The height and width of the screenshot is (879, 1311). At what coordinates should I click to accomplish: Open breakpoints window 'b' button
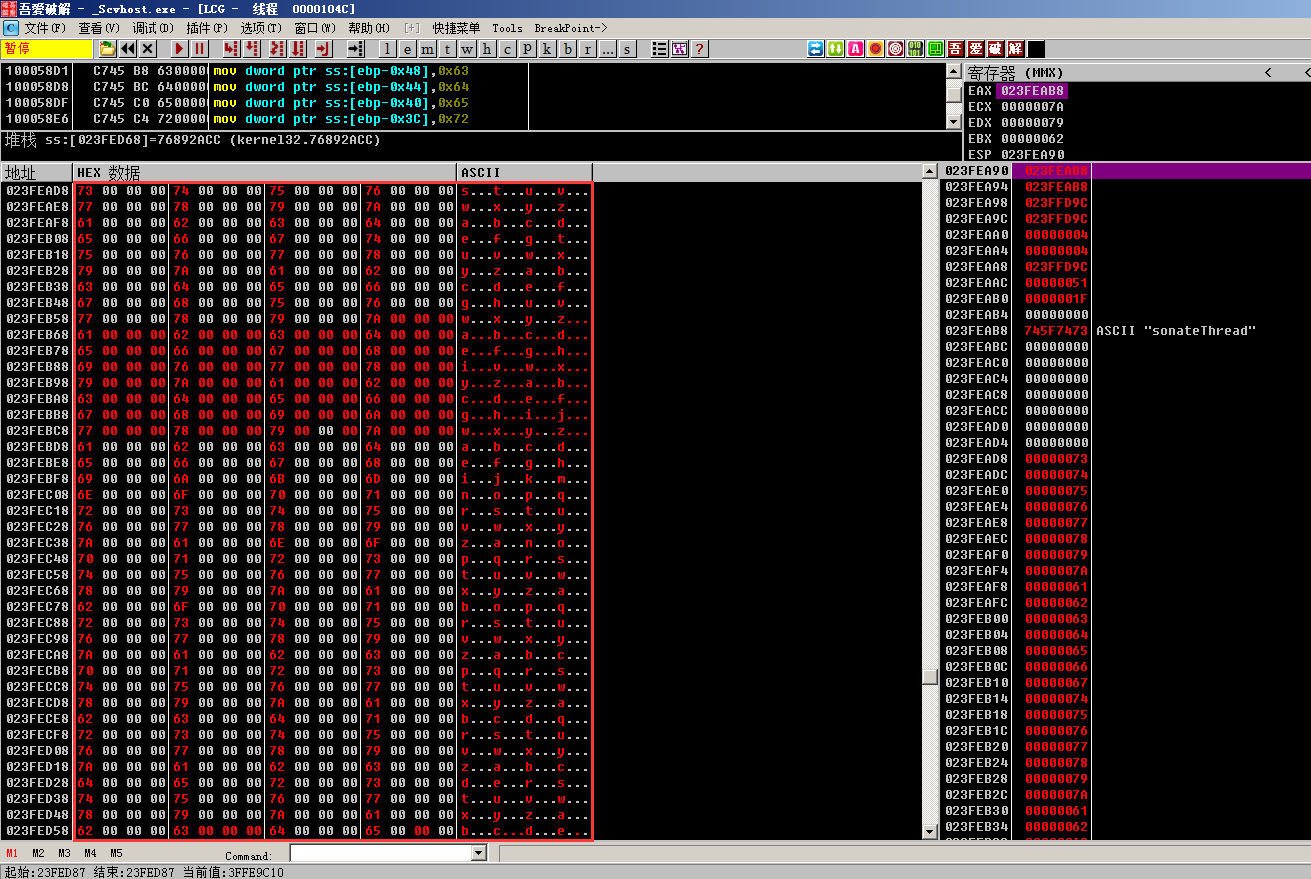coord(567,49)
